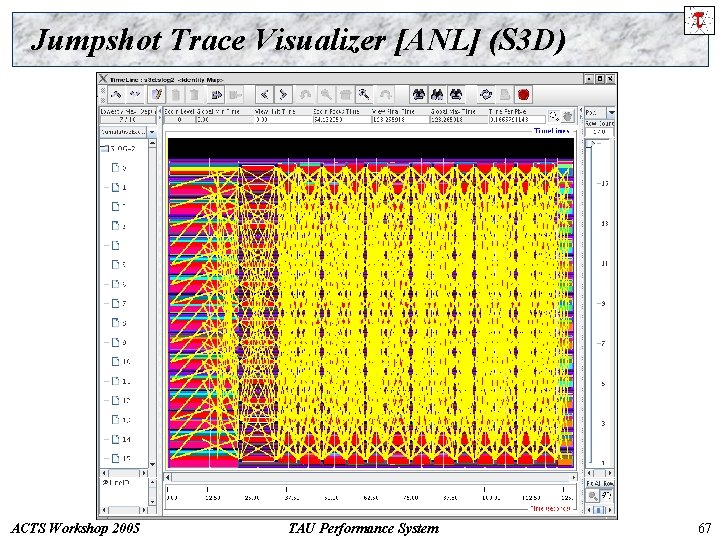Click the home zoom-reset toolbar icon

(345, 95)
